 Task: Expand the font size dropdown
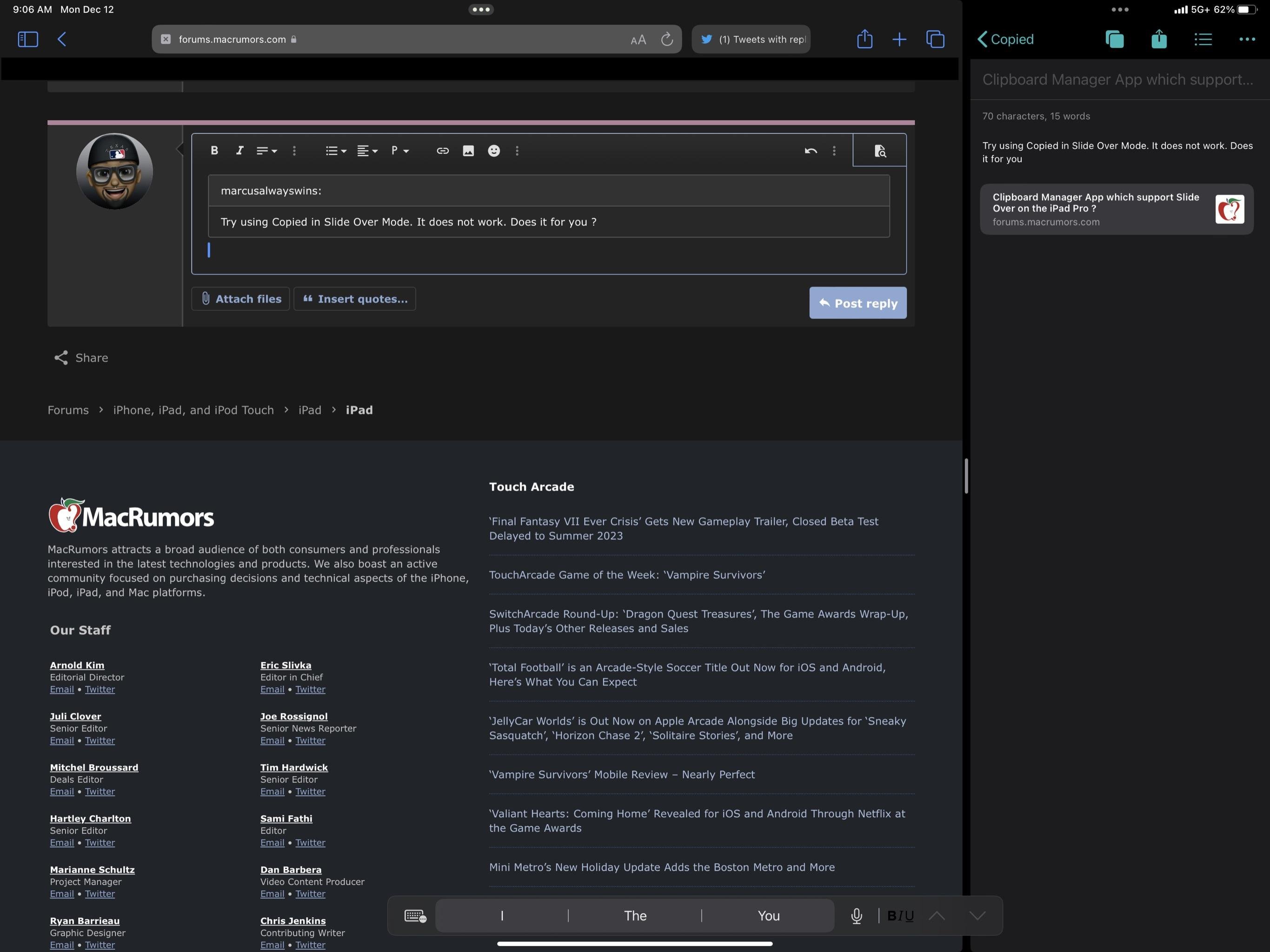pos(266,150)
